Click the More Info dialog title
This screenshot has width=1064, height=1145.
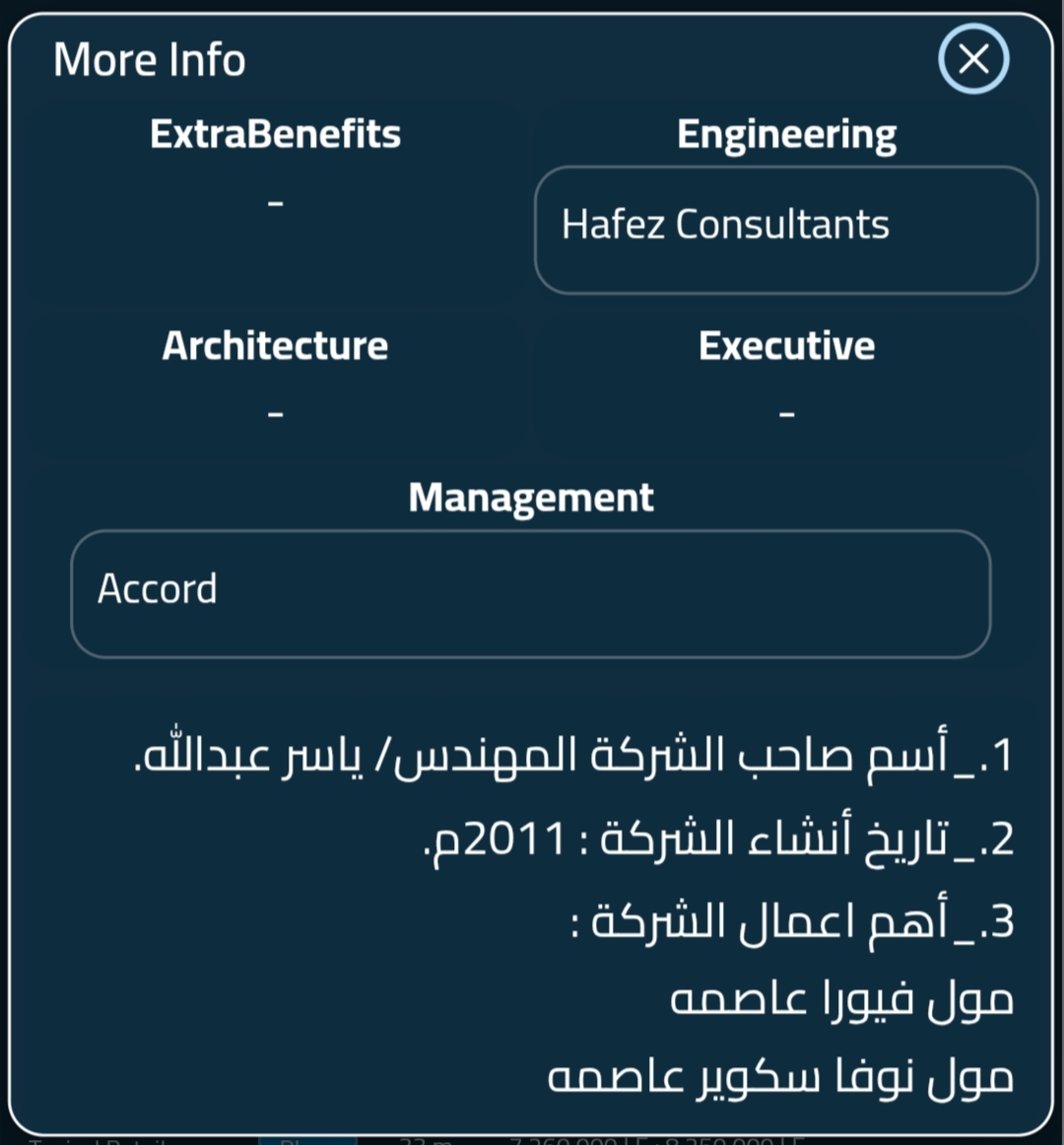149,60
